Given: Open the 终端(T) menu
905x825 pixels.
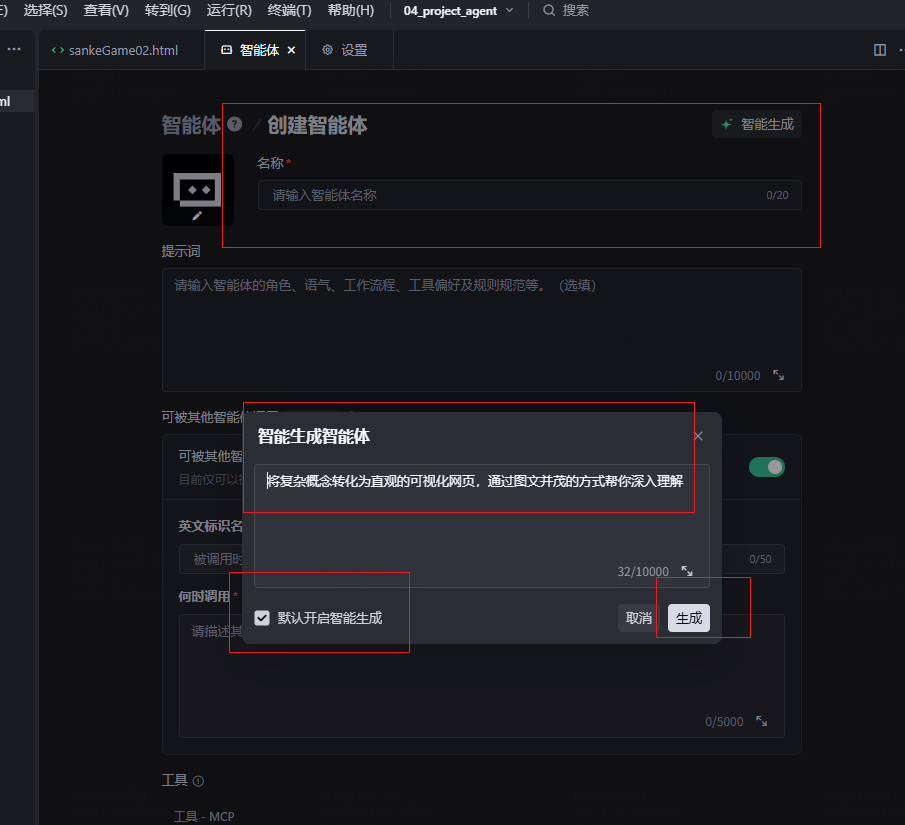Looking at the screenshot, I should [289, 10].
